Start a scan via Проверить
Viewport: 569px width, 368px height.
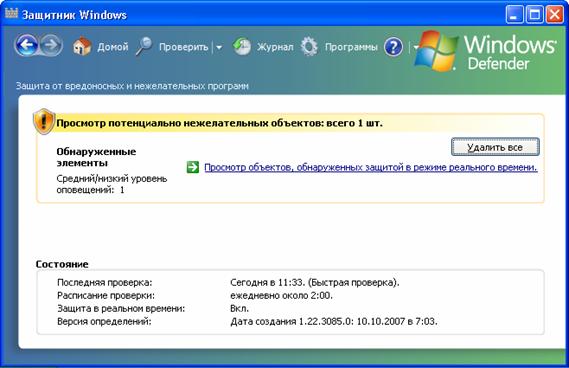click(184, 47)
